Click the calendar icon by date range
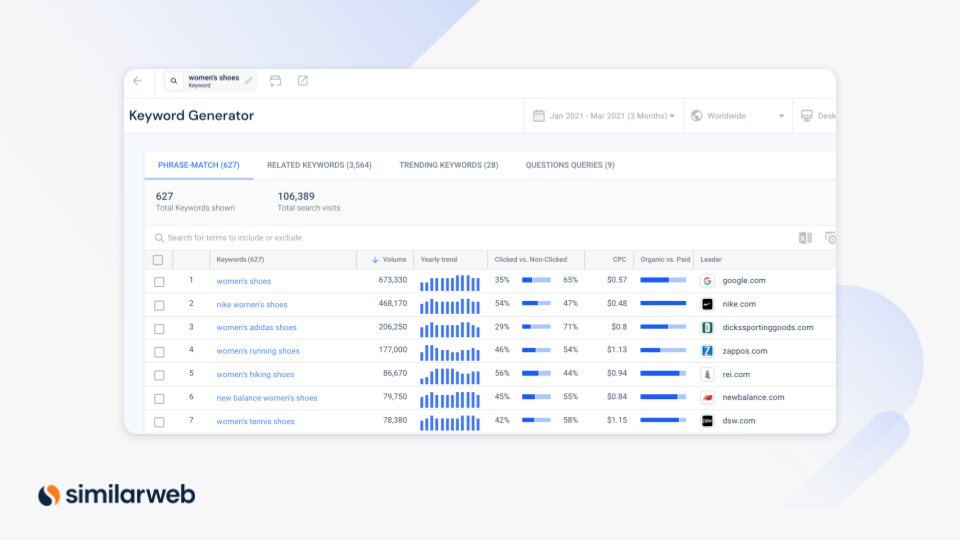Image resolution: width=960 pixels, height=540 pixels. click(x=539, y=116)
